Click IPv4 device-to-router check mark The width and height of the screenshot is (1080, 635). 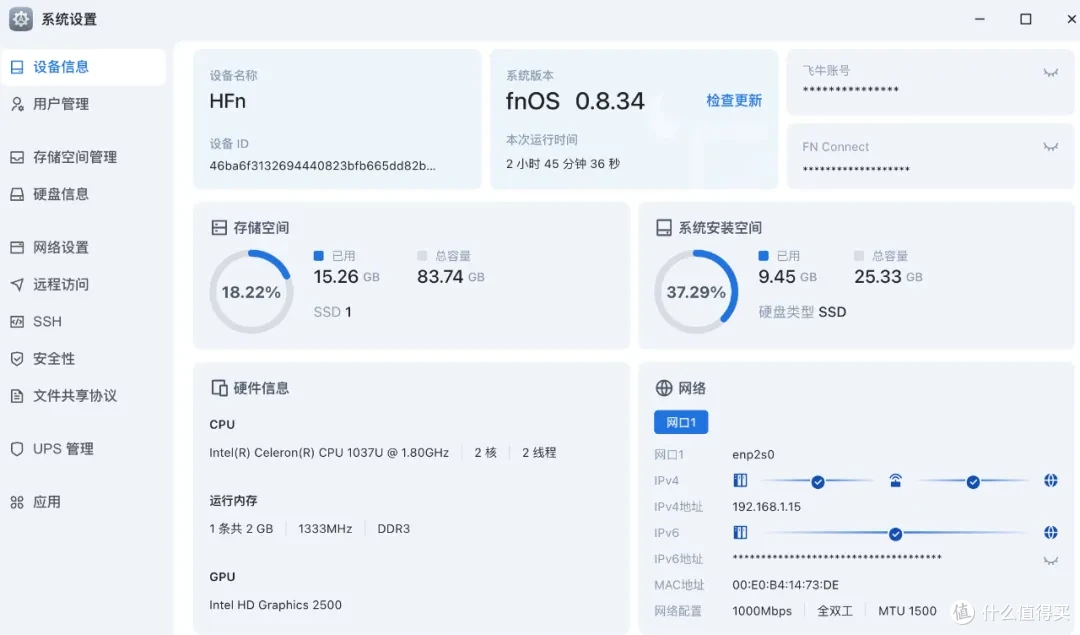[818, 482]
